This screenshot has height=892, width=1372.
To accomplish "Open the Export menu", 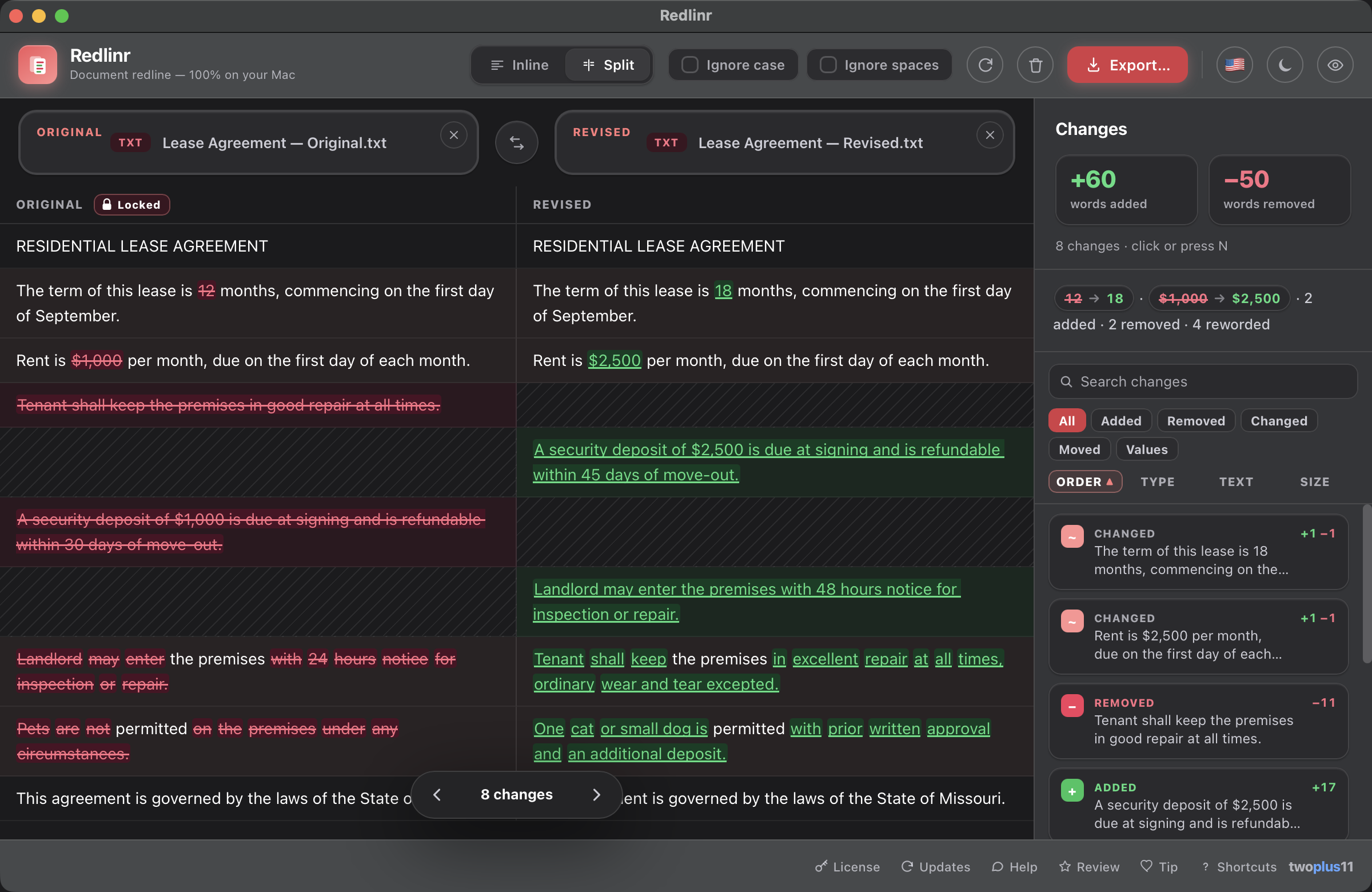I will pos(1127,65).
